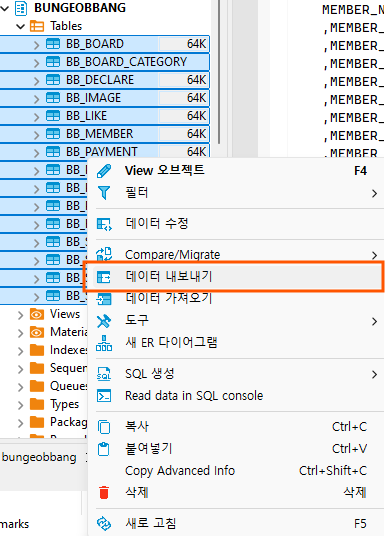
Task: Click the BB_LIKE table icon
Action: coord(53,116)
